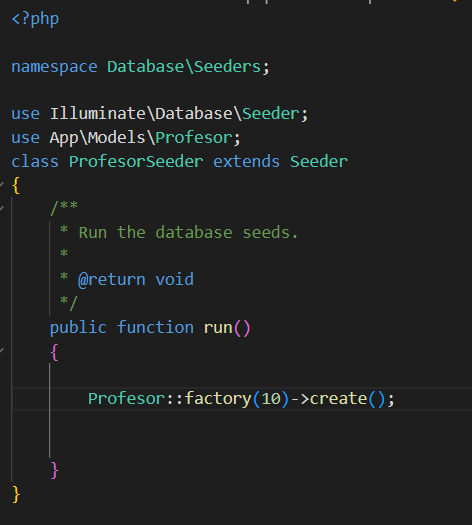Click the '<?php' opening tag
This screenshot has width=472, height=525.
[x=35, y=18]
